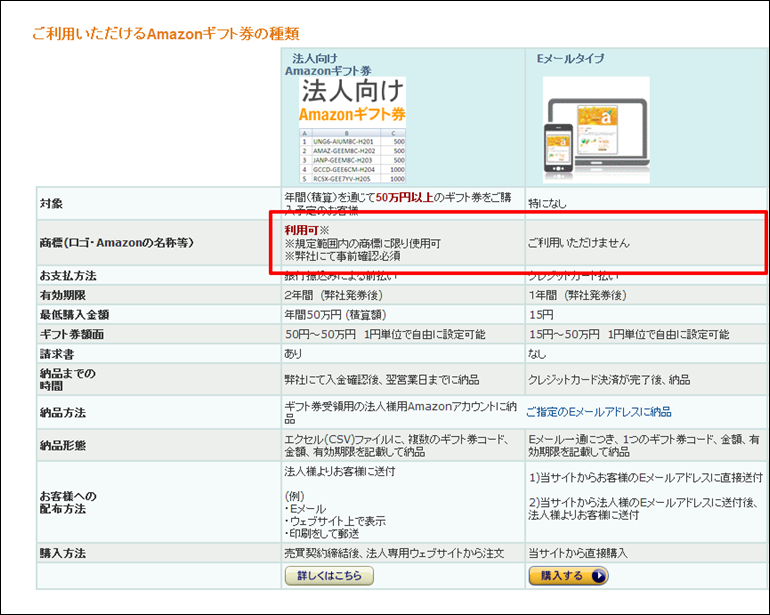Click the 詳しくはこちら button
Viewport: 770px width, 615px height.
[x=329, y=576]
